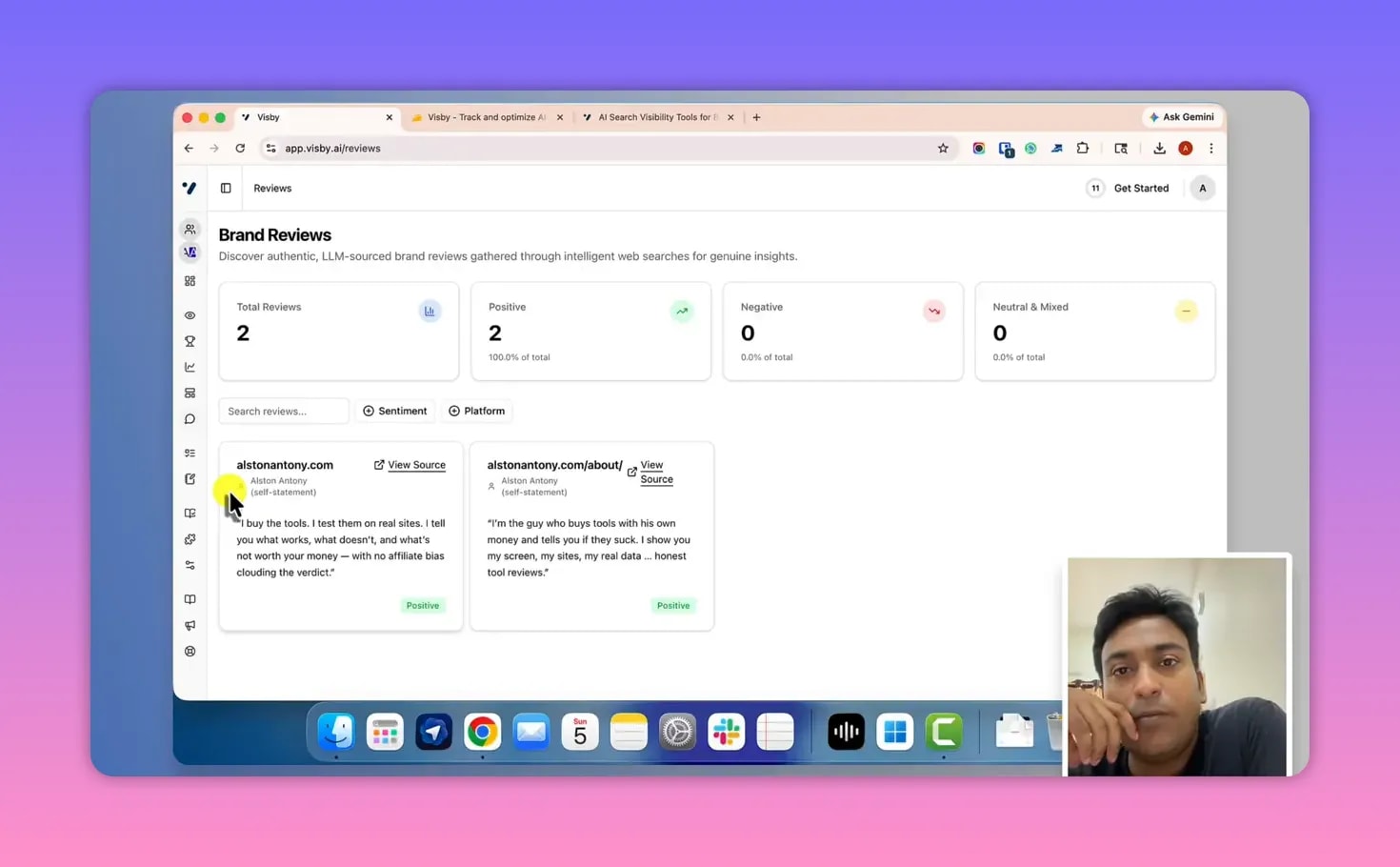
Task: Select the Visby - Track and optimize tab
Action: pos(487,116)
